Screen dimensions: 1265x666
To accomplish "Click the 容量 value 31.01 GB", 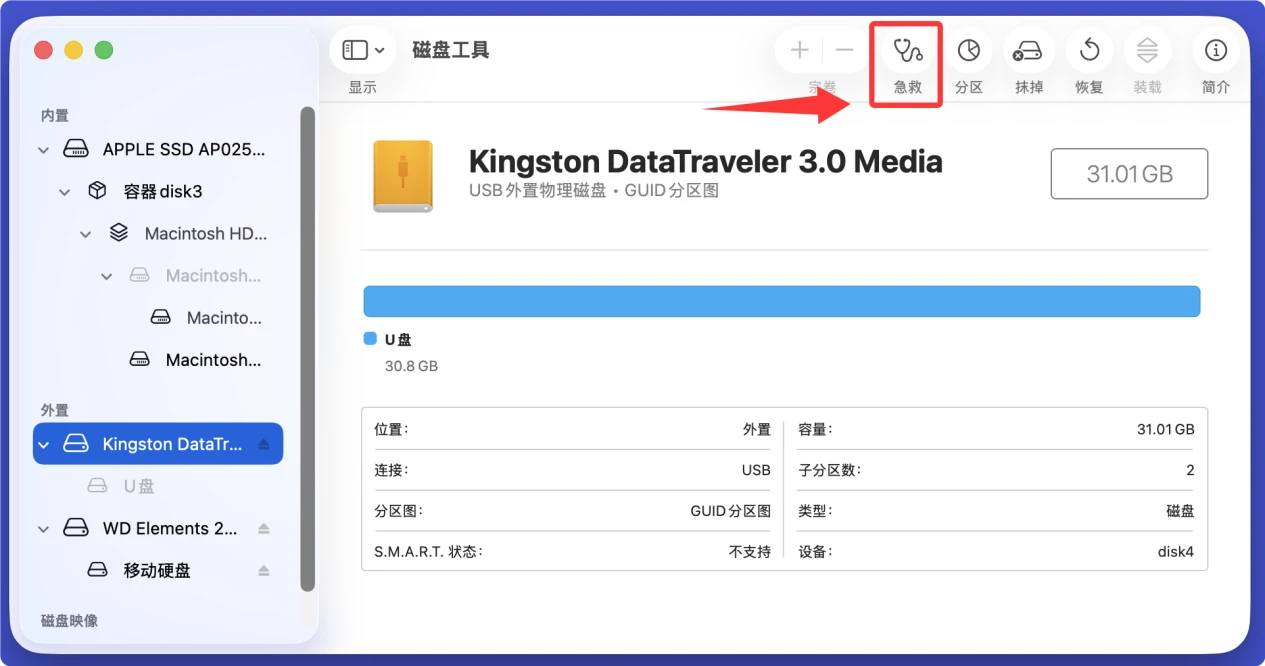I will (x=1165, y=429).
